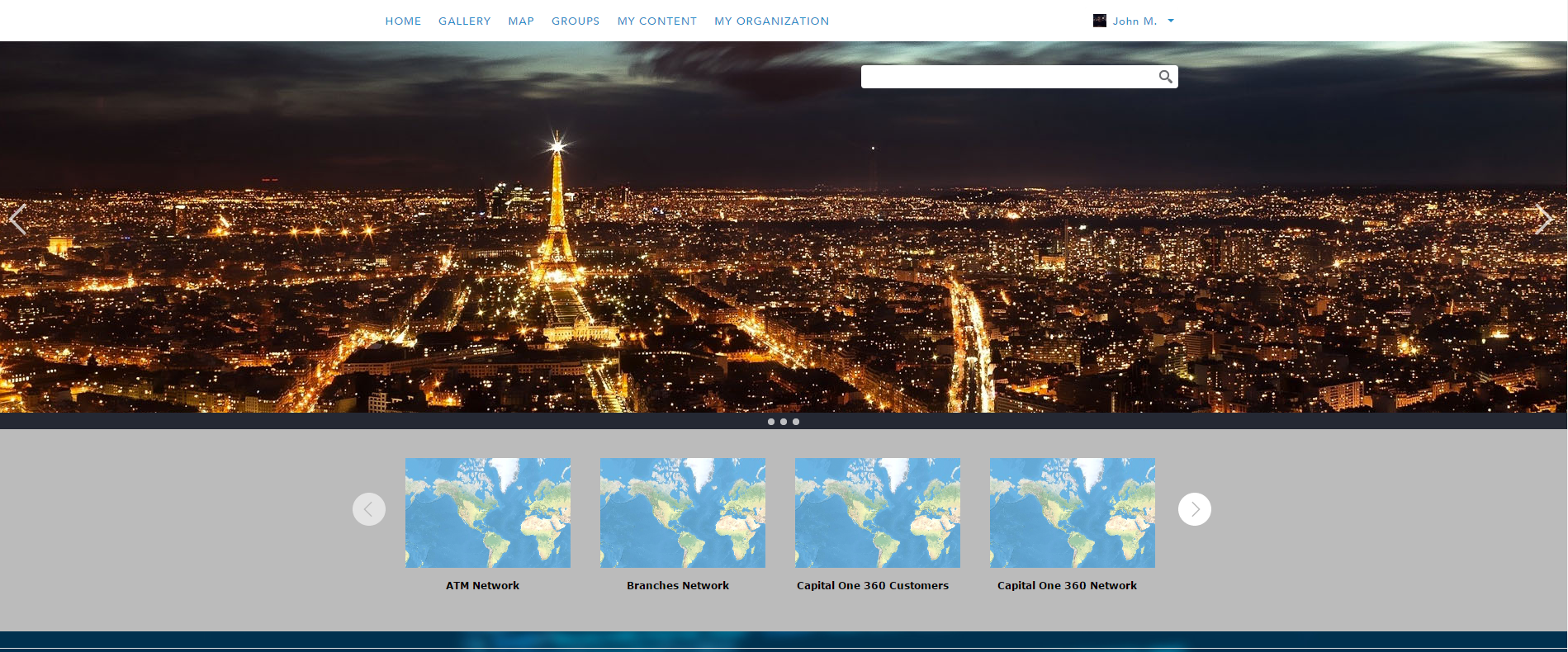The height and width of the screenshot is (652, 1568).
Task: Open the Capital One 360 Network thumbnail
Action: point(1073,513)
